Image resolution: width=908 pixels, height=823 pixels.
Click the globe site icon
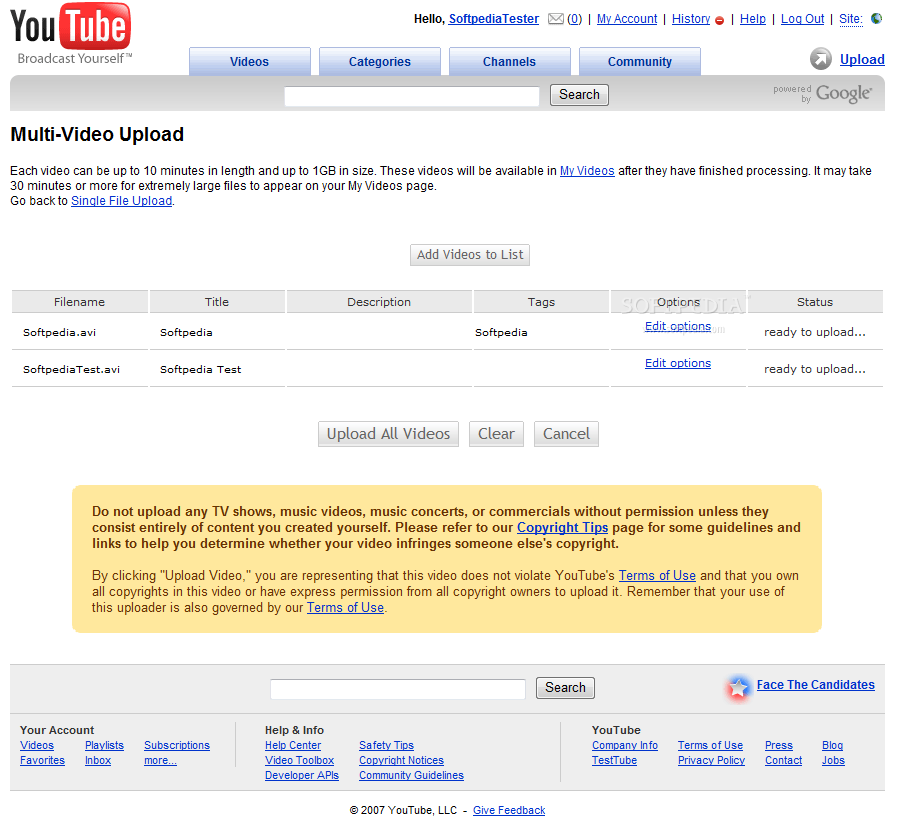click(x=877, y=19)
